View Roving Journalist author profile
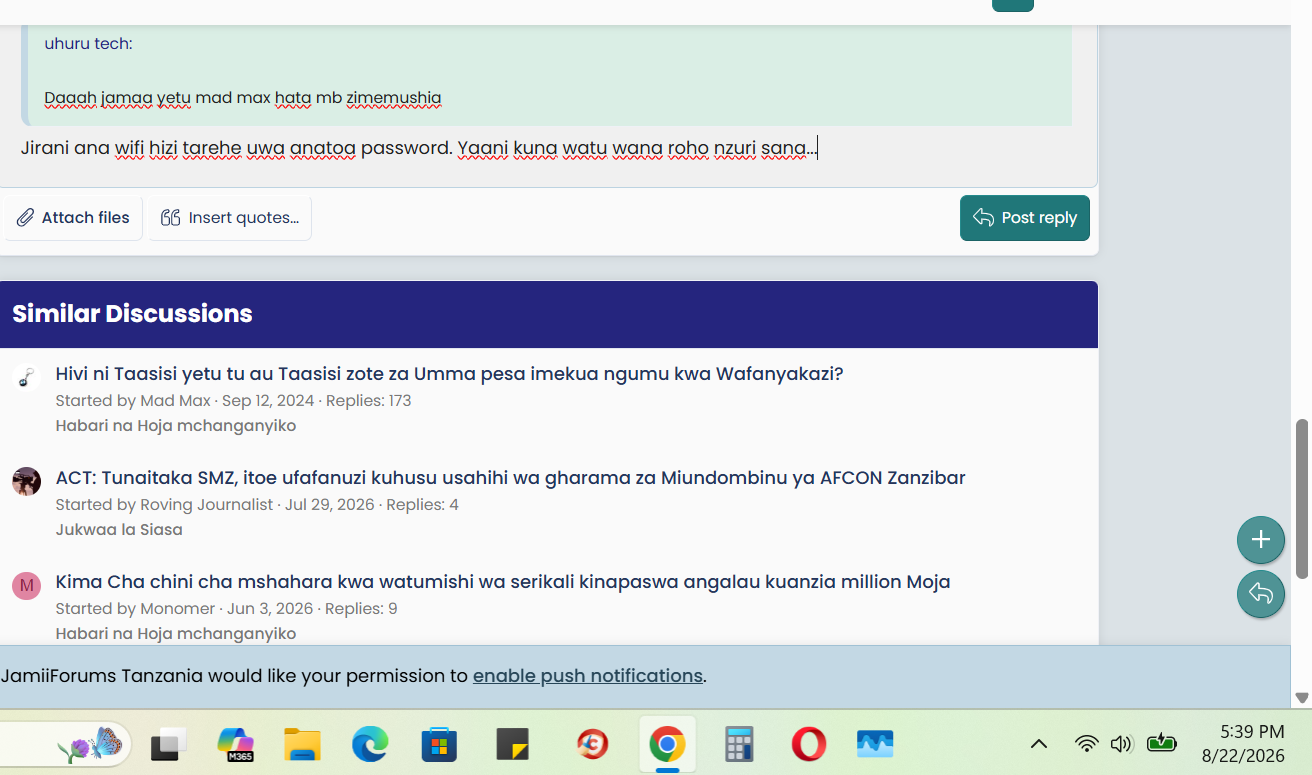 click(206, 505)
